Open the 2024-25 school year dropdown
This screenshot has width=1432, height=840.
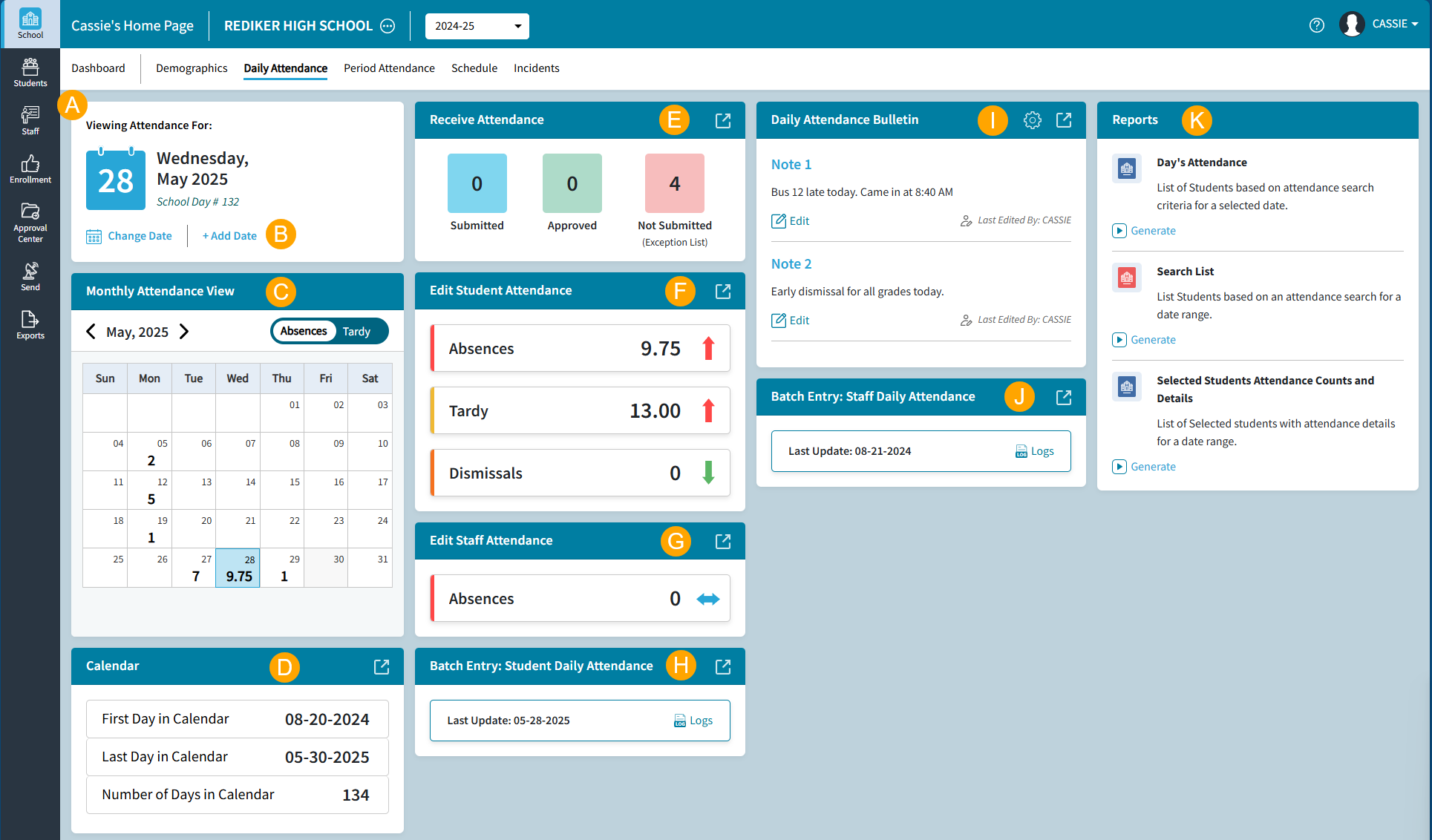point(477,26)
